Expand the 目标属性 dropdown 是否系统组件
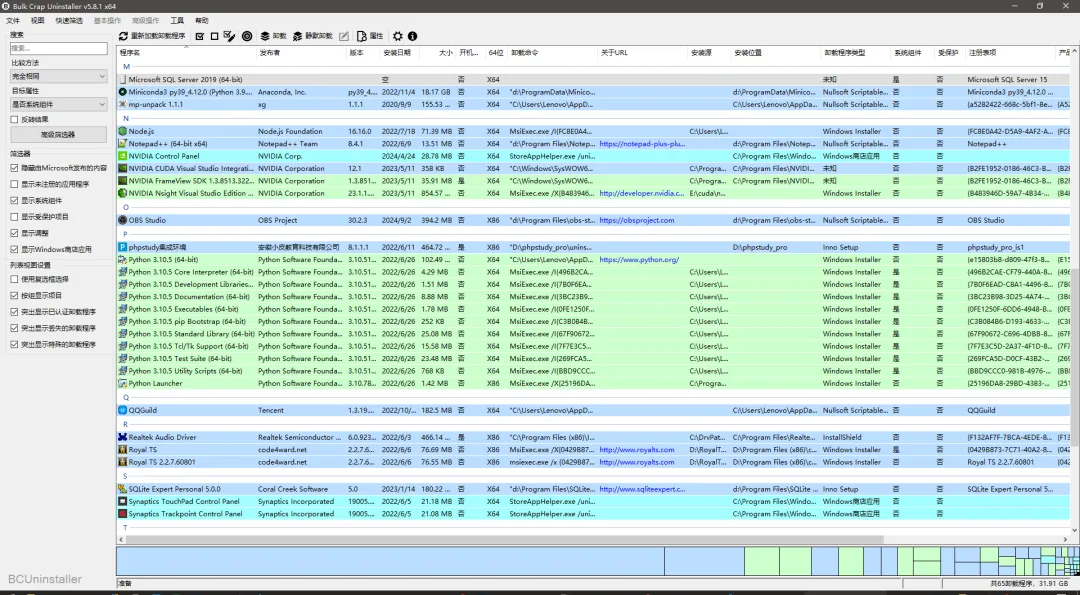The height and width of the screenshot is (595, 1080). coord(59,104)
